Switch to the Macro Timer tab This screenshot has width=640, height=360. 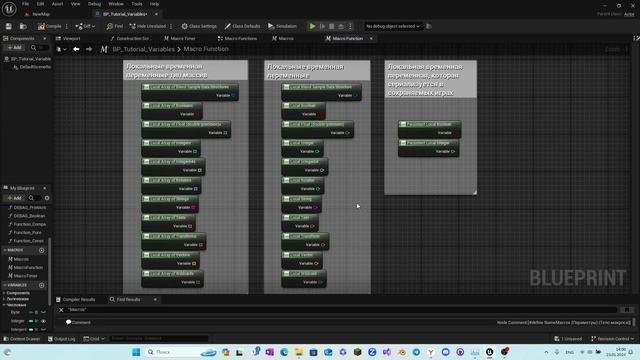click(180, 38)
